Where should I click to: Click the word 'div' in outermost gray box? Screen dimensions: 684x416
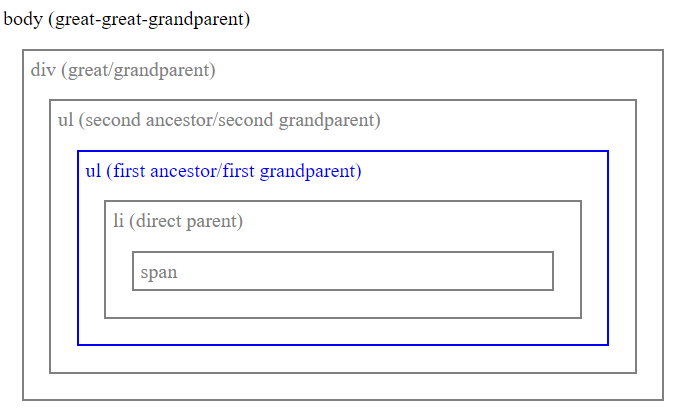click(43, 70)
